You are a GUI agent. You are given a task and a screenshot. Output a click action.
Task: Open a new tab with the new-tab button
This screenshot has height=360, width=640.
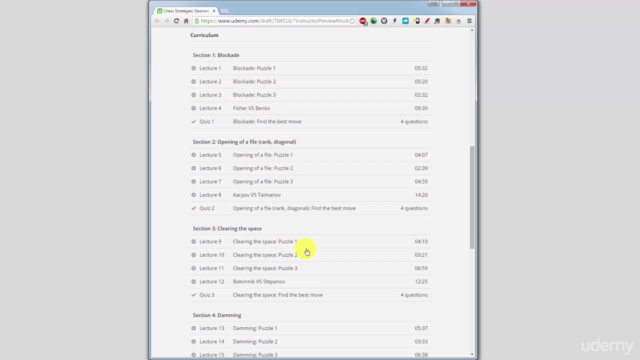coord(224,11)
